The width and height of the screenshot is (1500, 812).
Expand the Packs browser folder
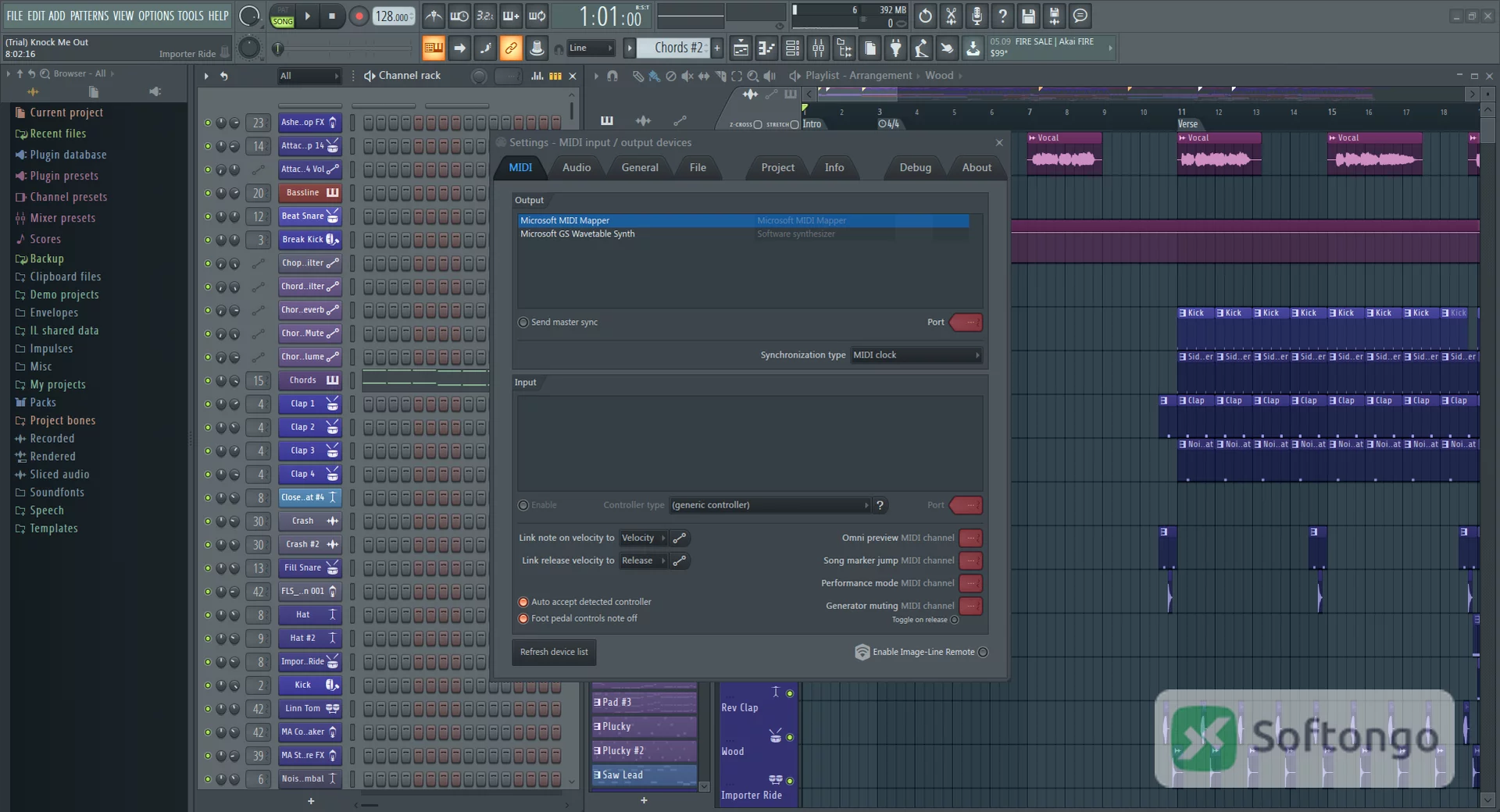click(x=43, y=403)
